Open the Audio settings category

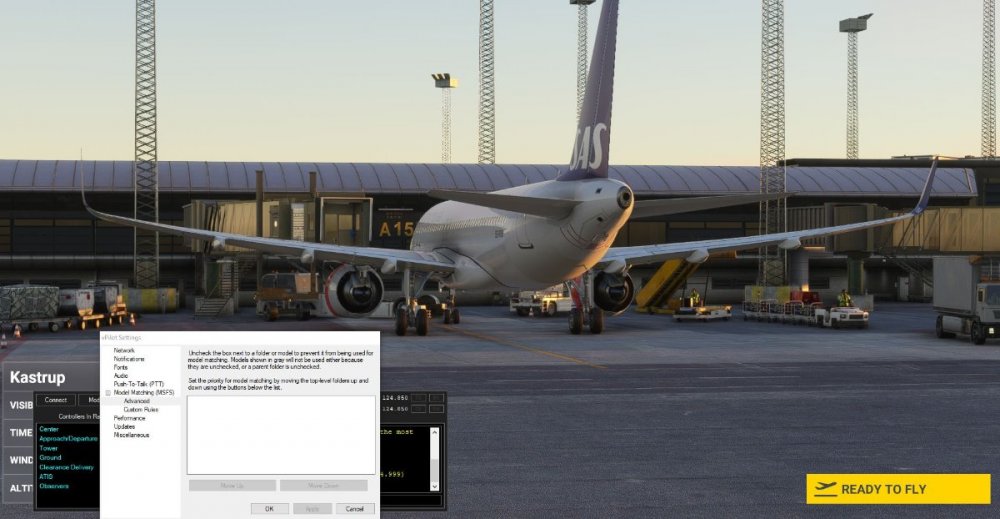pyautogui.click(x=121, y=376)
